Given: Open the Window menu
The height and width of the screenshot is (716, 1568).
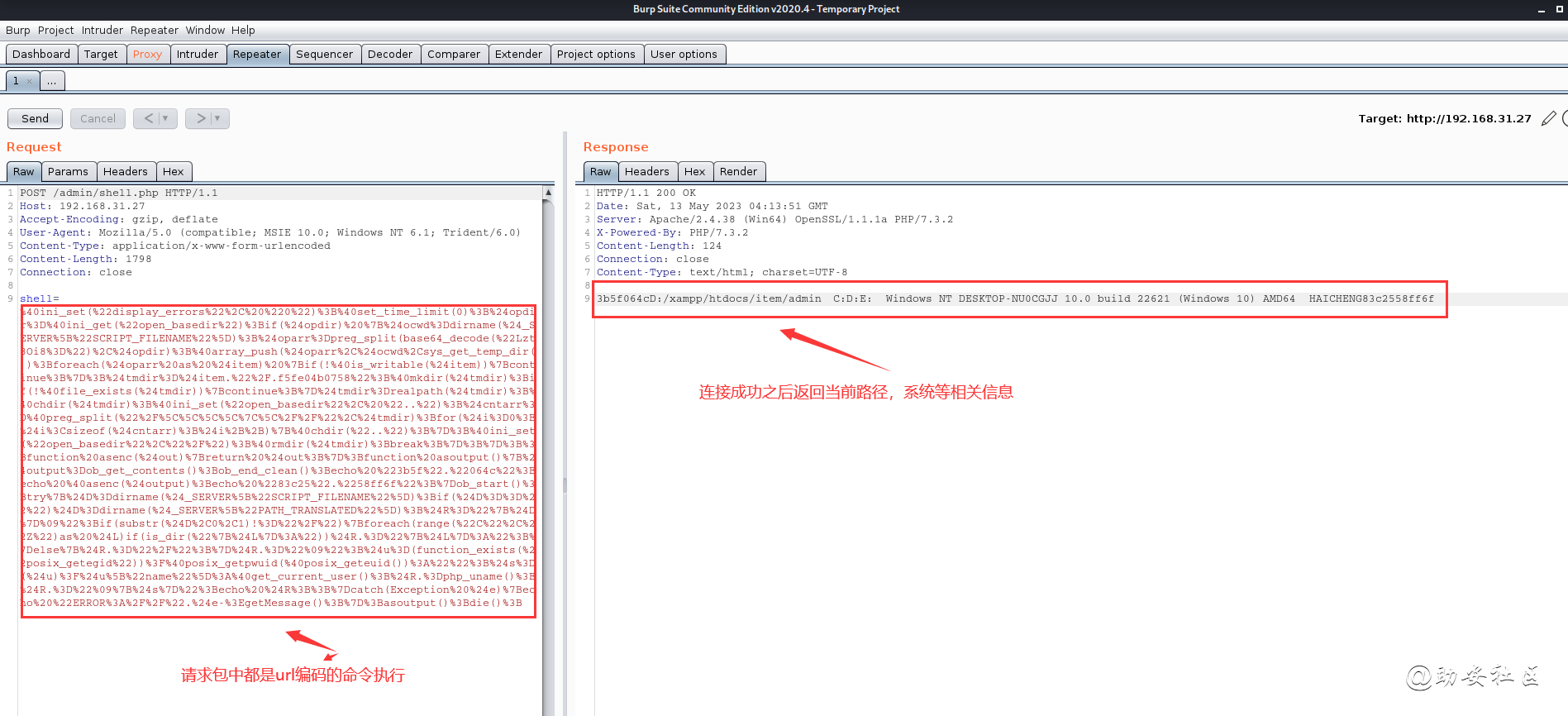Looking at the screenshot, I should 205,31.
